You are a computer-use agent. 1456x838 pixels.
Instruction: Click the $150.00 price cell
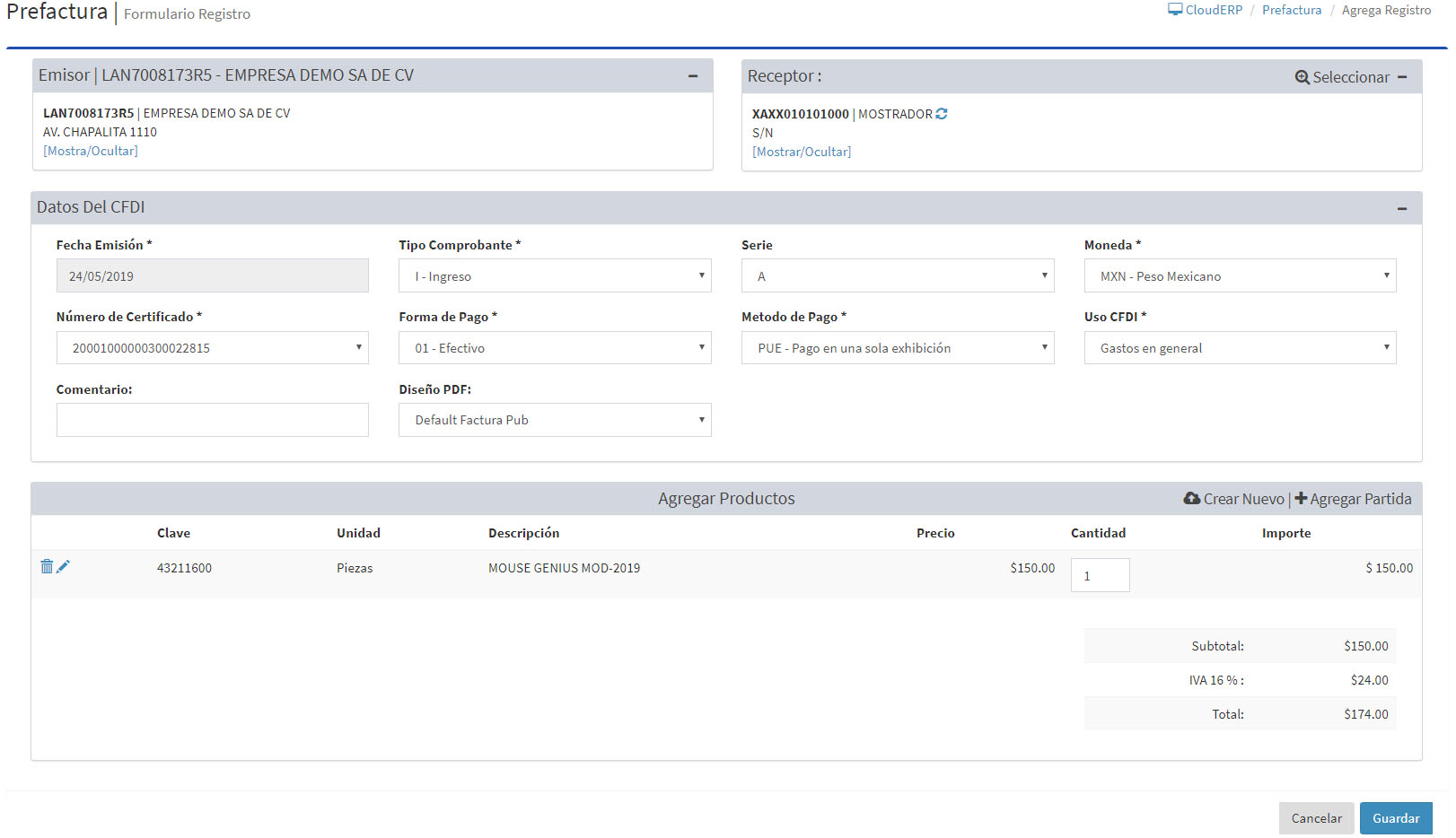click(1032, 568)
